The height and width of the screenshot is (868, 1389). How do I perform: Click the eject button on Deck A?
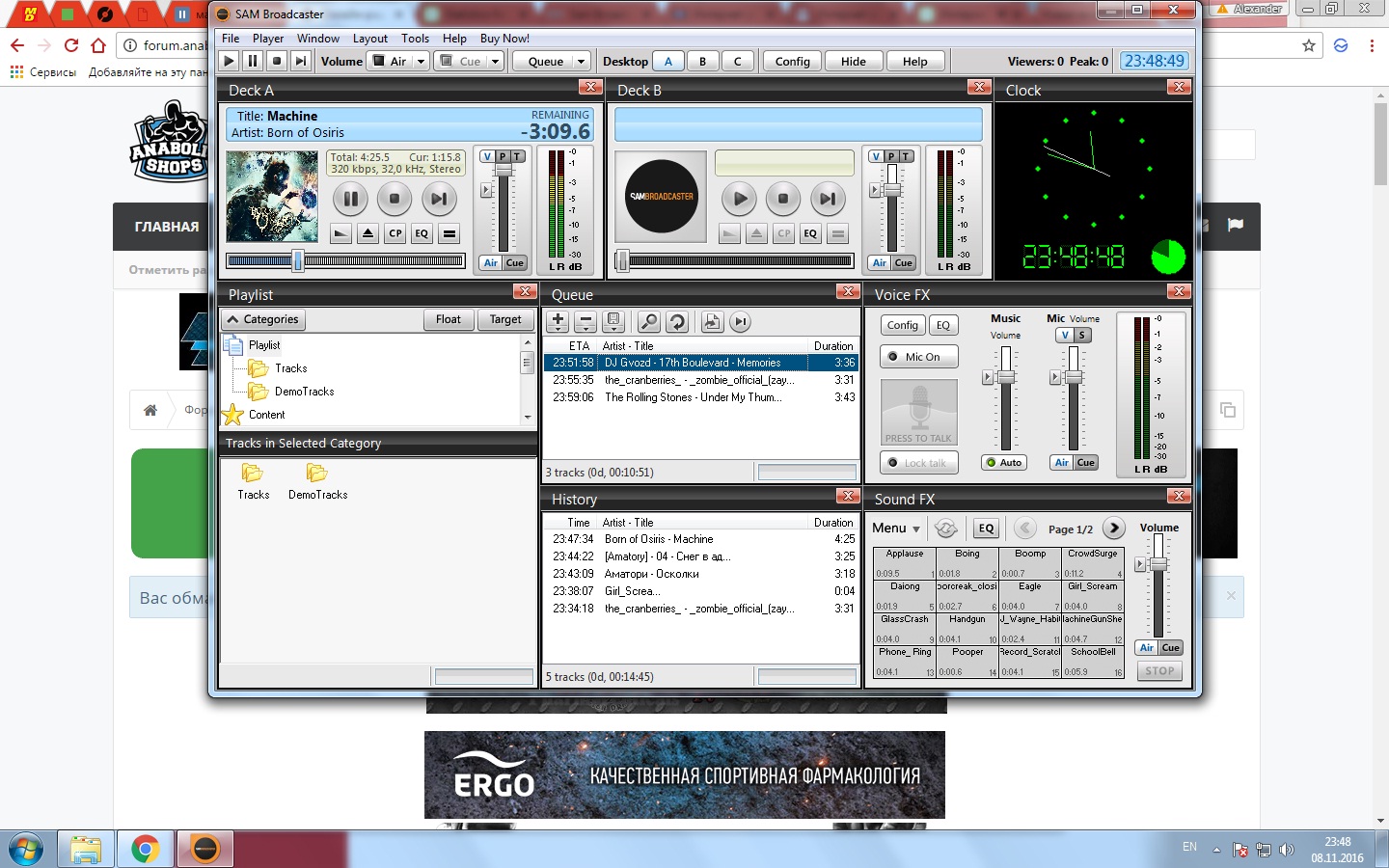(x=368, y=233)
